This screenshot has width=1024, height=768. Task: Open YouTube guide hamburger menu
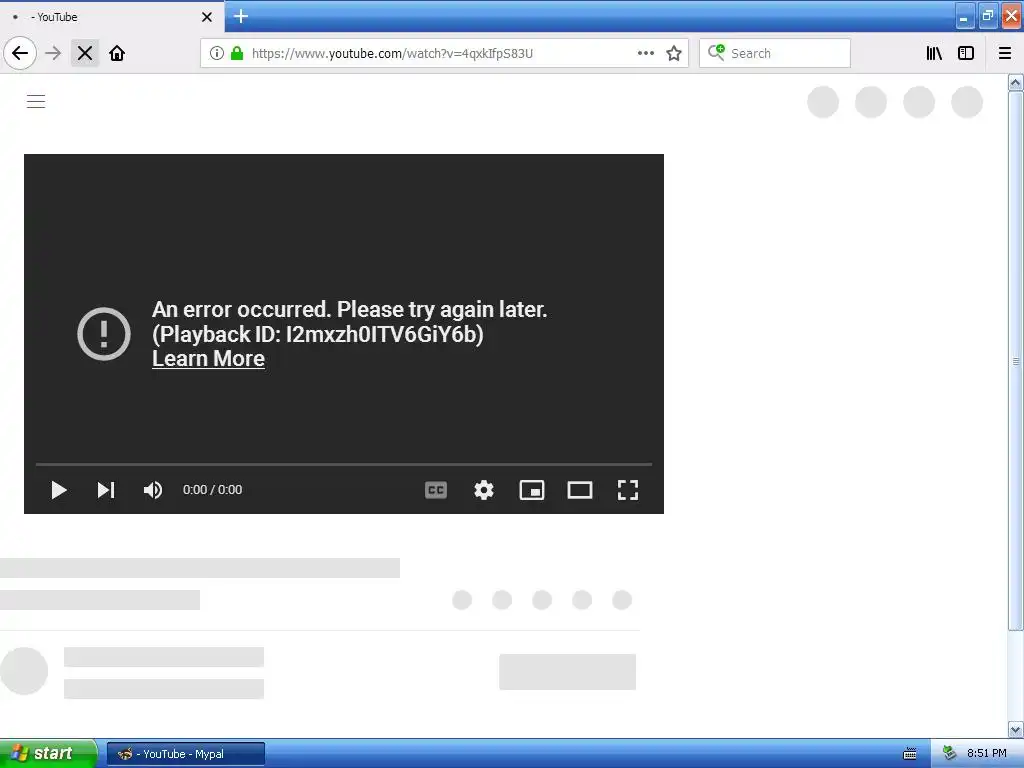pyautogui.click(x=36, y=101)
